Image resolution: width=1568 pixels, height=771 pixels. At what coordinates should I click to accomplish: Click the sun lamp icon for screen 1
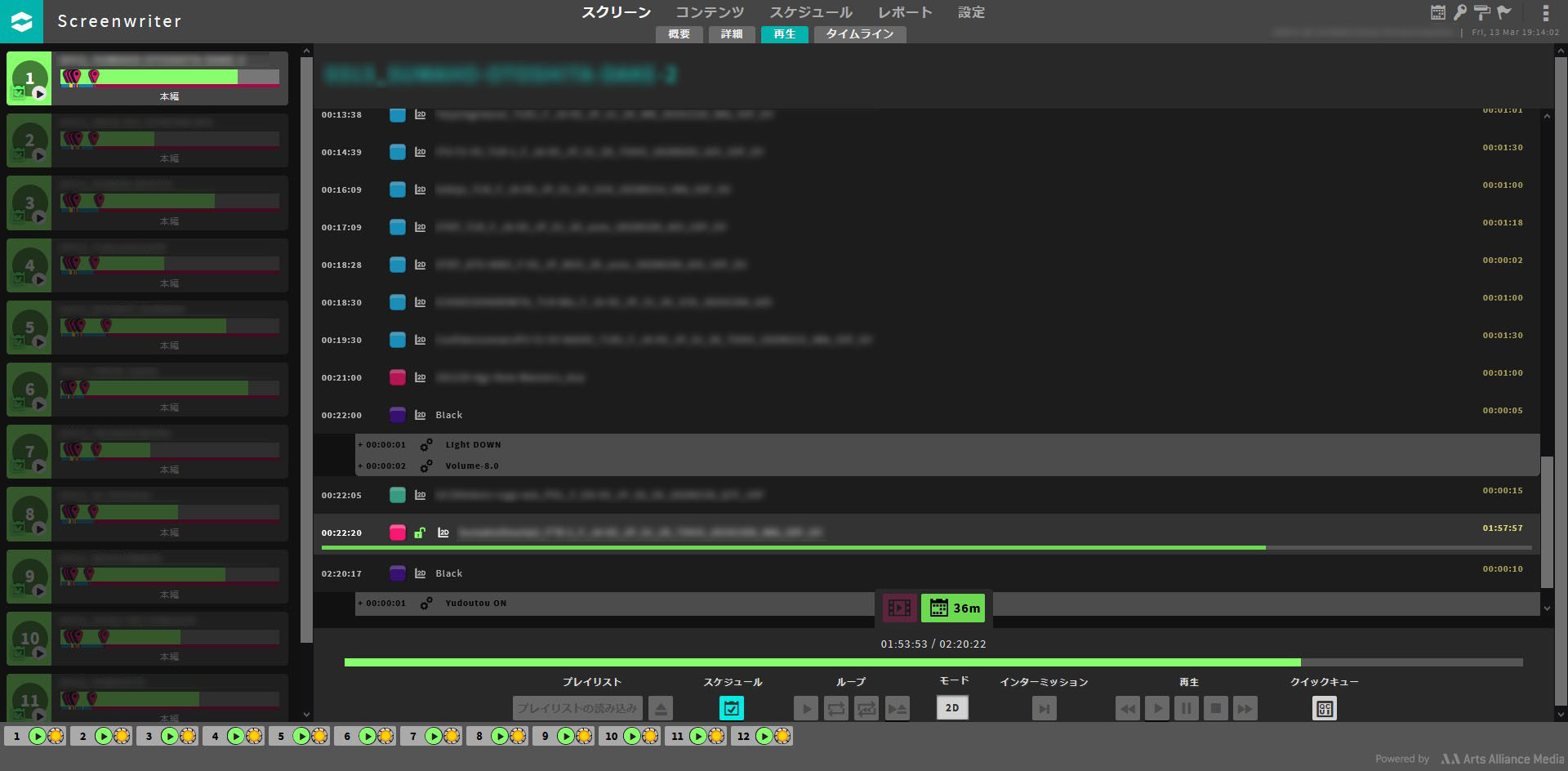click(56, 736)
